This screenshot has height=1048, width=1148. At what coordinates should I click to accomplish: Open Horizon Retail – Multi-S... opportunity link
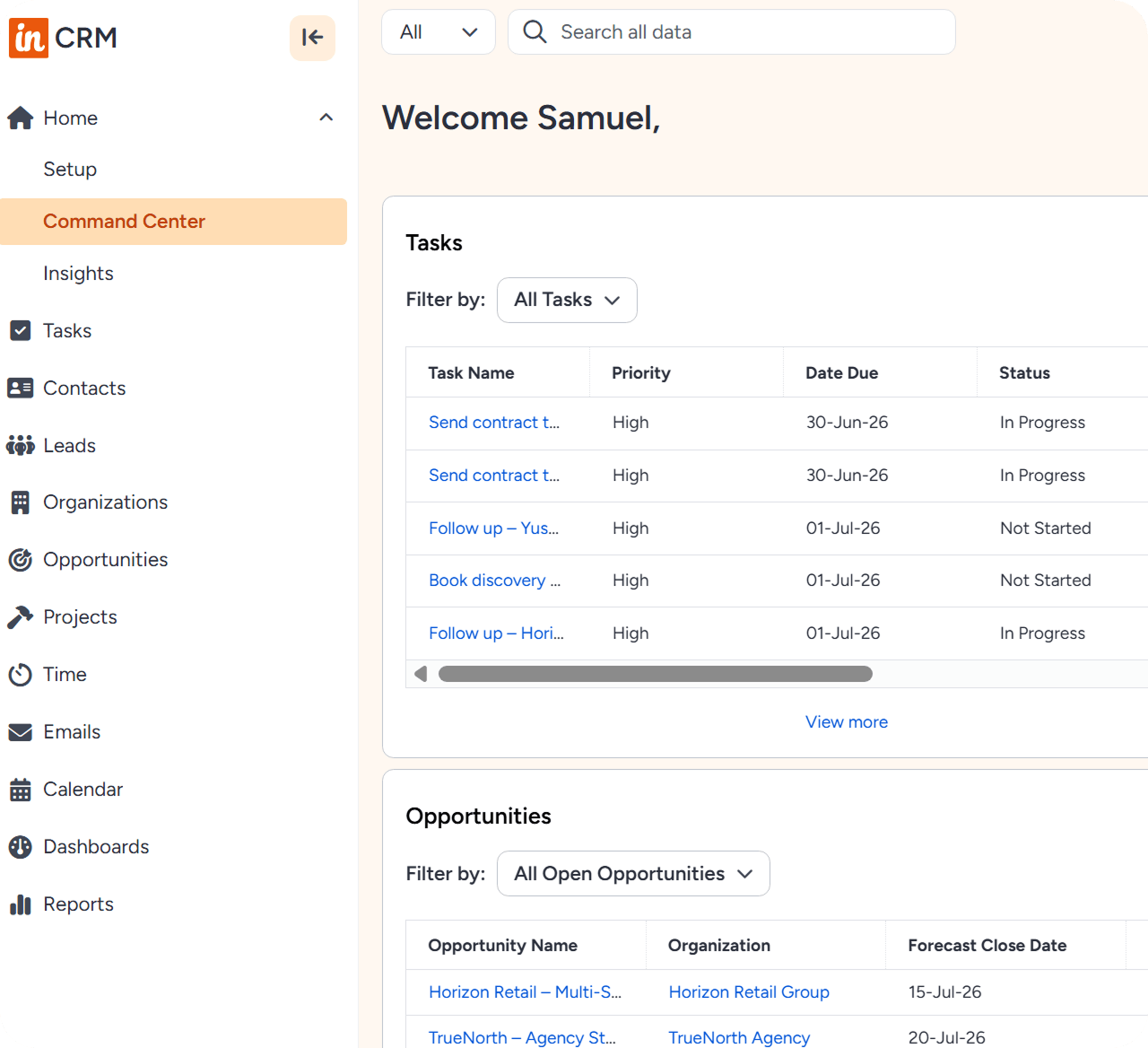(525, 992)
